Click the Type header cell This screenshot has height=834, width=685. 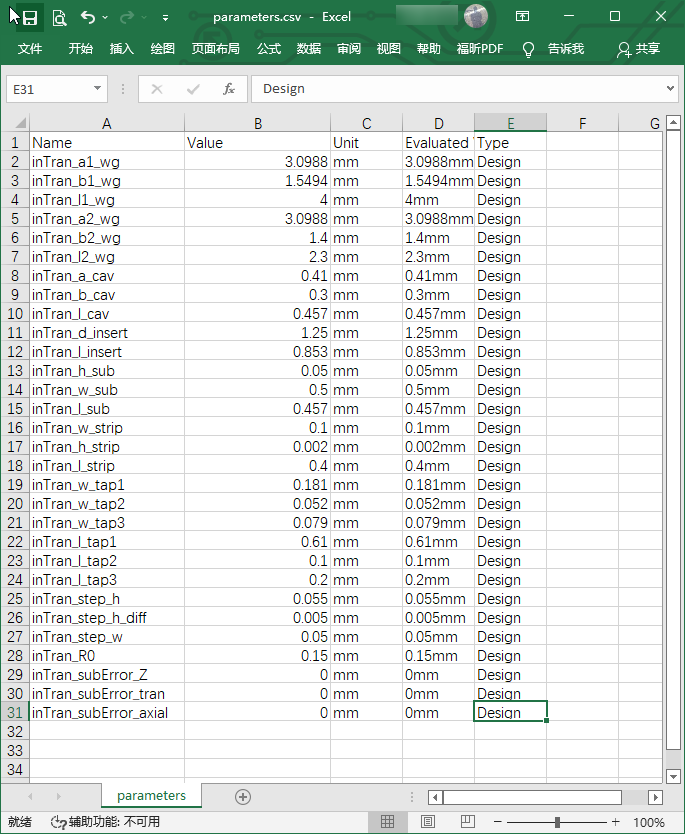[511, 143]
